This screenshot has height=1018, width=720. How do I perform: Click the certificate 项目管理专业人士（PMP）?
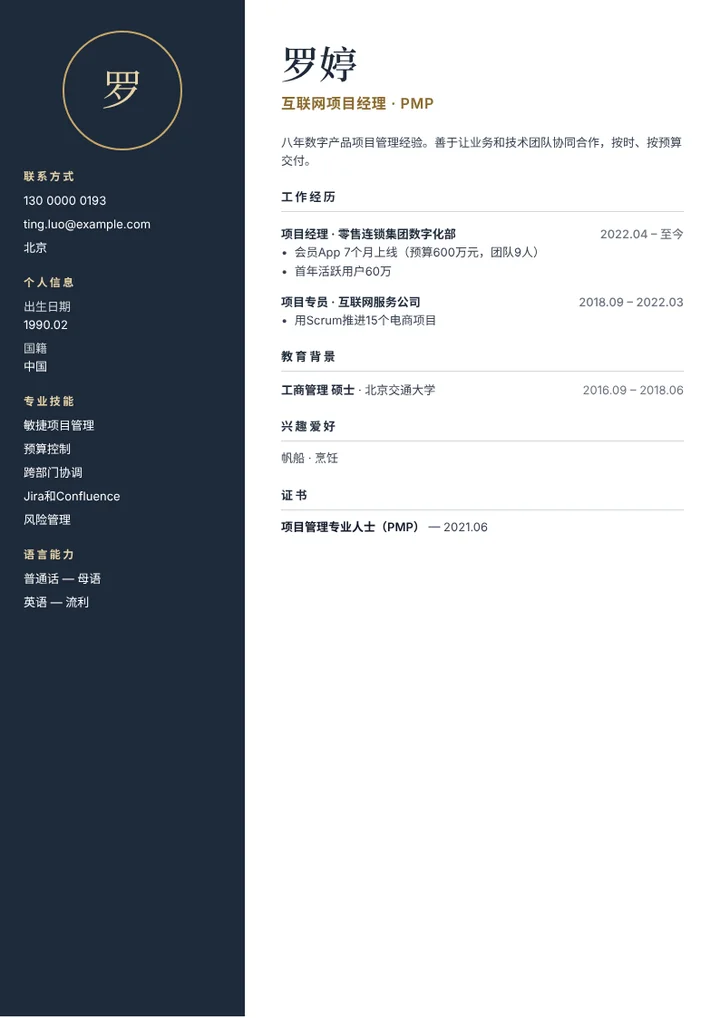click(351, 527)
